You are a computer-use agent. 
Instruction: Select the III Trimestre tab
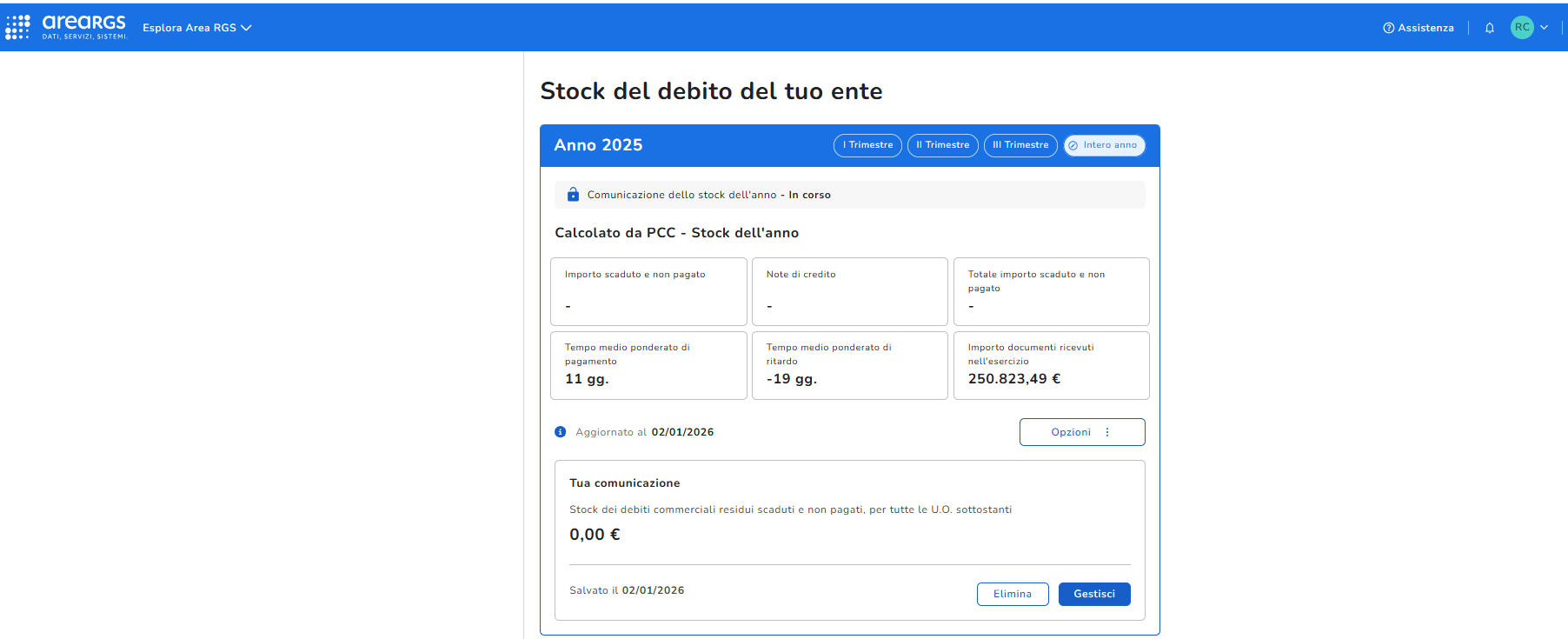pyautogui.click(x=1020, y=145)
